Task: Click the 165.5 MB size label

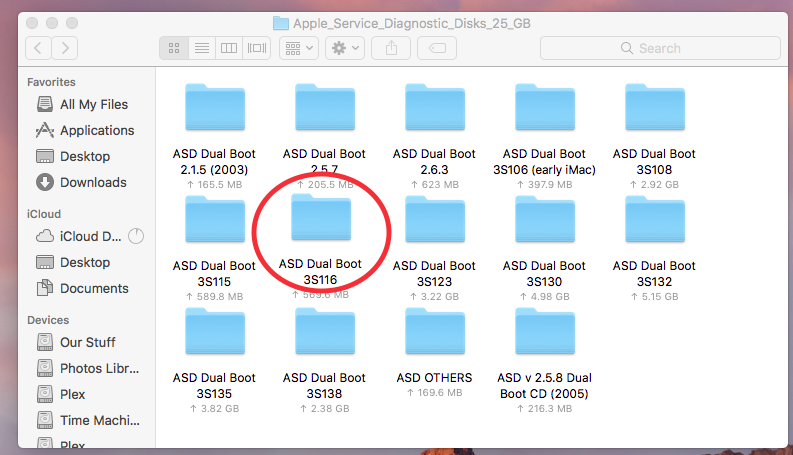Action: point(214,185)
